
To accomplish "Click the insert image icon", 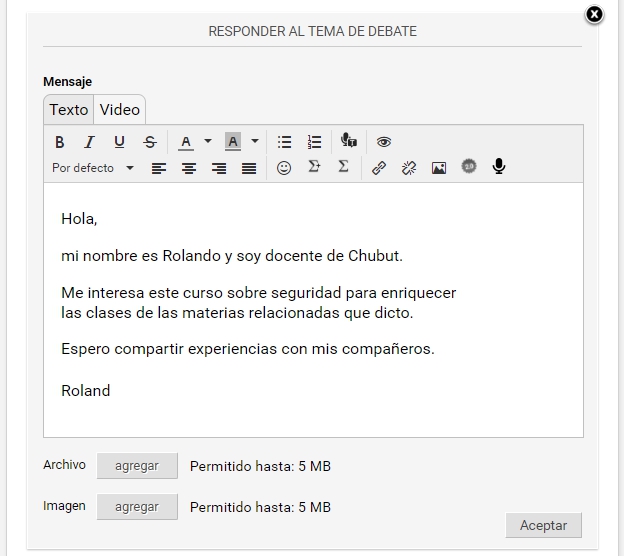I will pos(438,168).
